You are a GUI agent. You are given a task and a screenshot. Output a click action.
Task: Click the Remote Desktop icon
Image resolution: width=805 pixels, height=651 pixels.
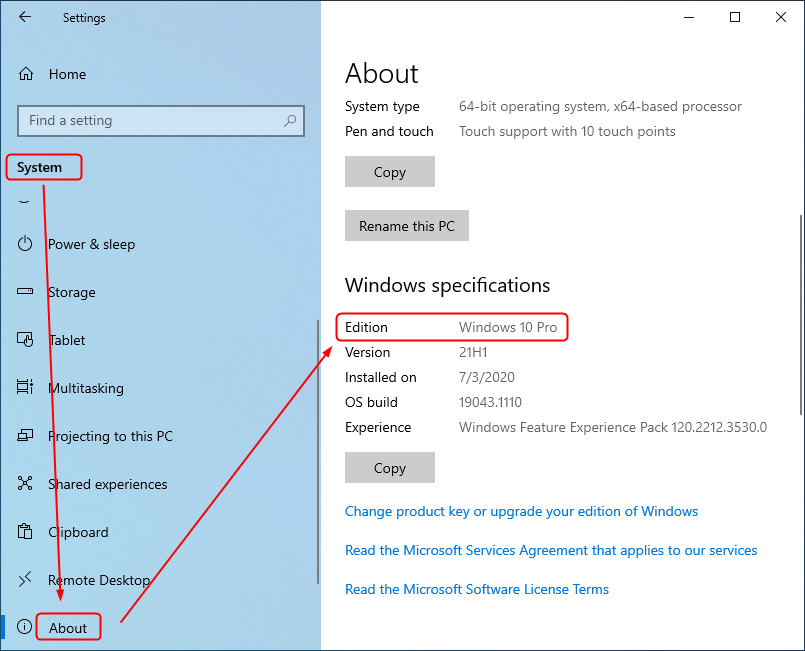click(x=25, y=580)
